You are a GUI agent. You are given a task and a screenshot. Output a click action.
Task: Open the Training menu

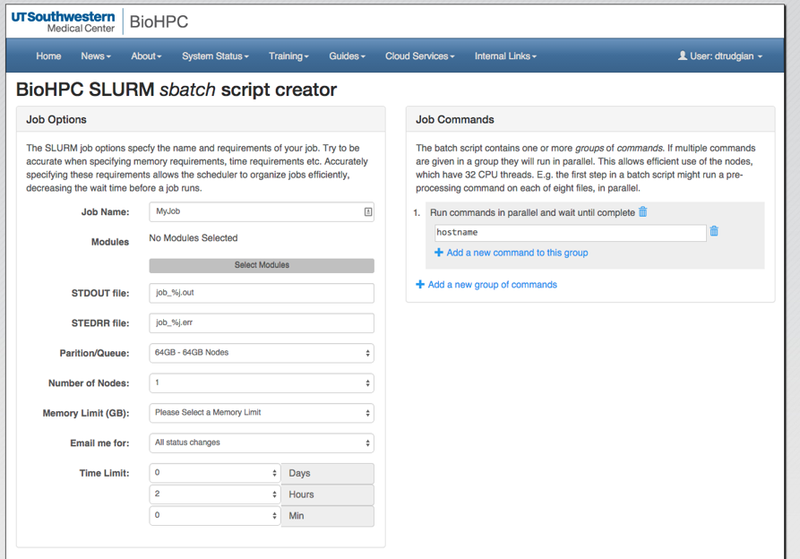pyautogui.click(x=289, y=56)
